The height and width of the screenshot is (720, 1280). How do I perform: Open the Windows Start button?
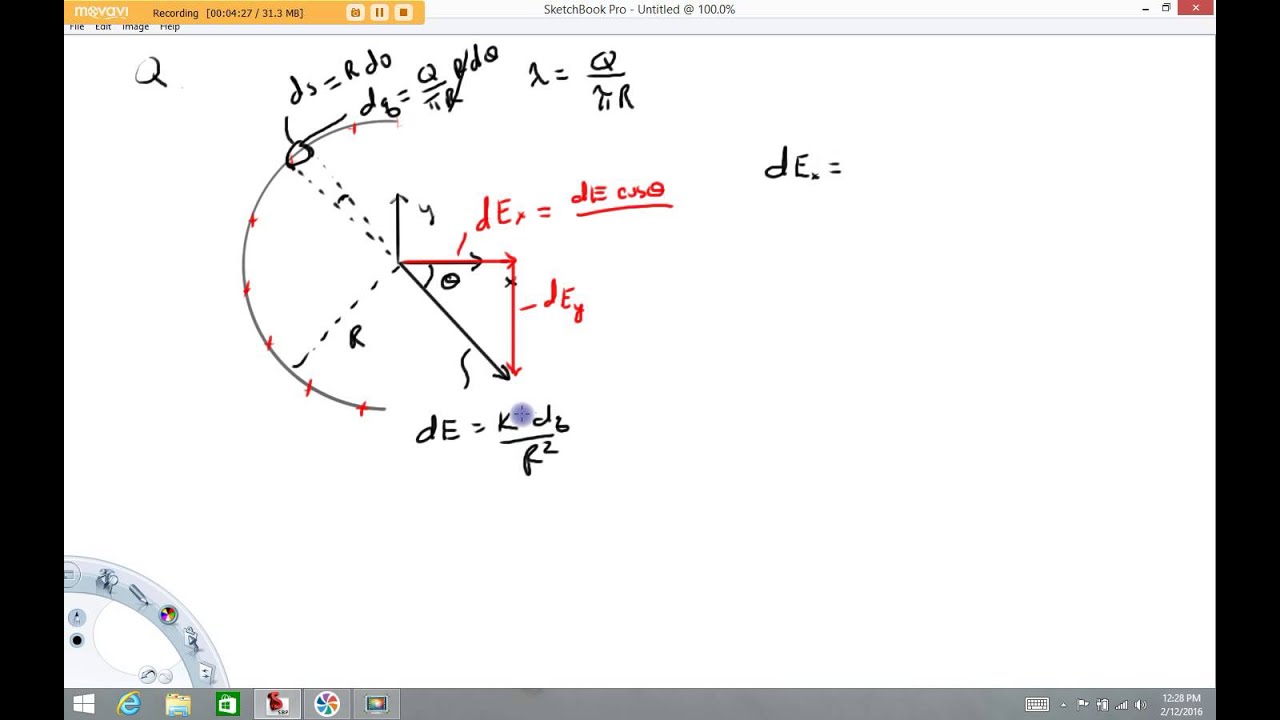click(x=84, y=705)
